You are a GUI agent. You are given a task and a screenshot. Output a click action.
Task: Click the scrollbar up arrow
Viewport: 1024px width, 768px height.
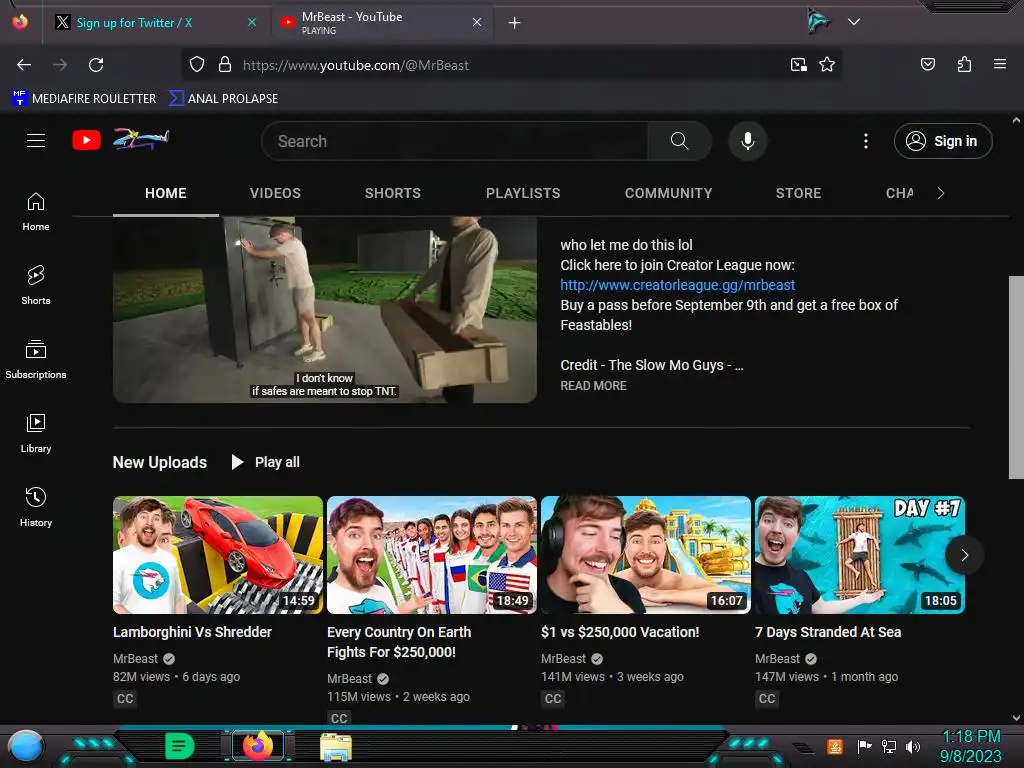coord(1016,120)
